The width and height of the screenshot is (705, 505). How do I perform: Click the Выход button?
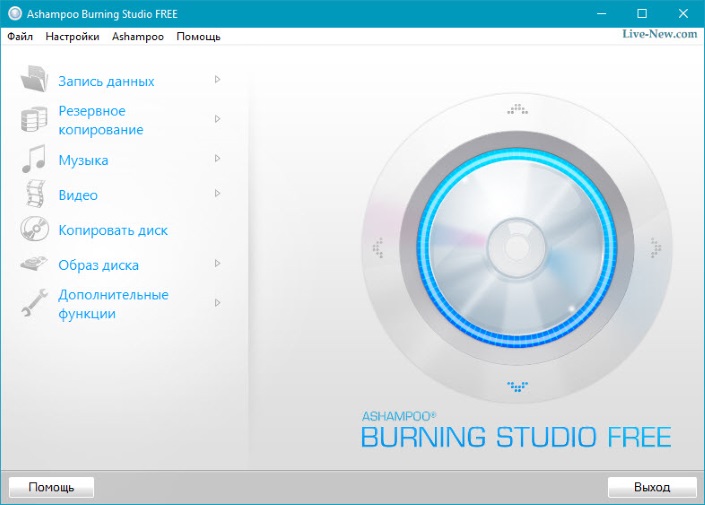point(652,487)
